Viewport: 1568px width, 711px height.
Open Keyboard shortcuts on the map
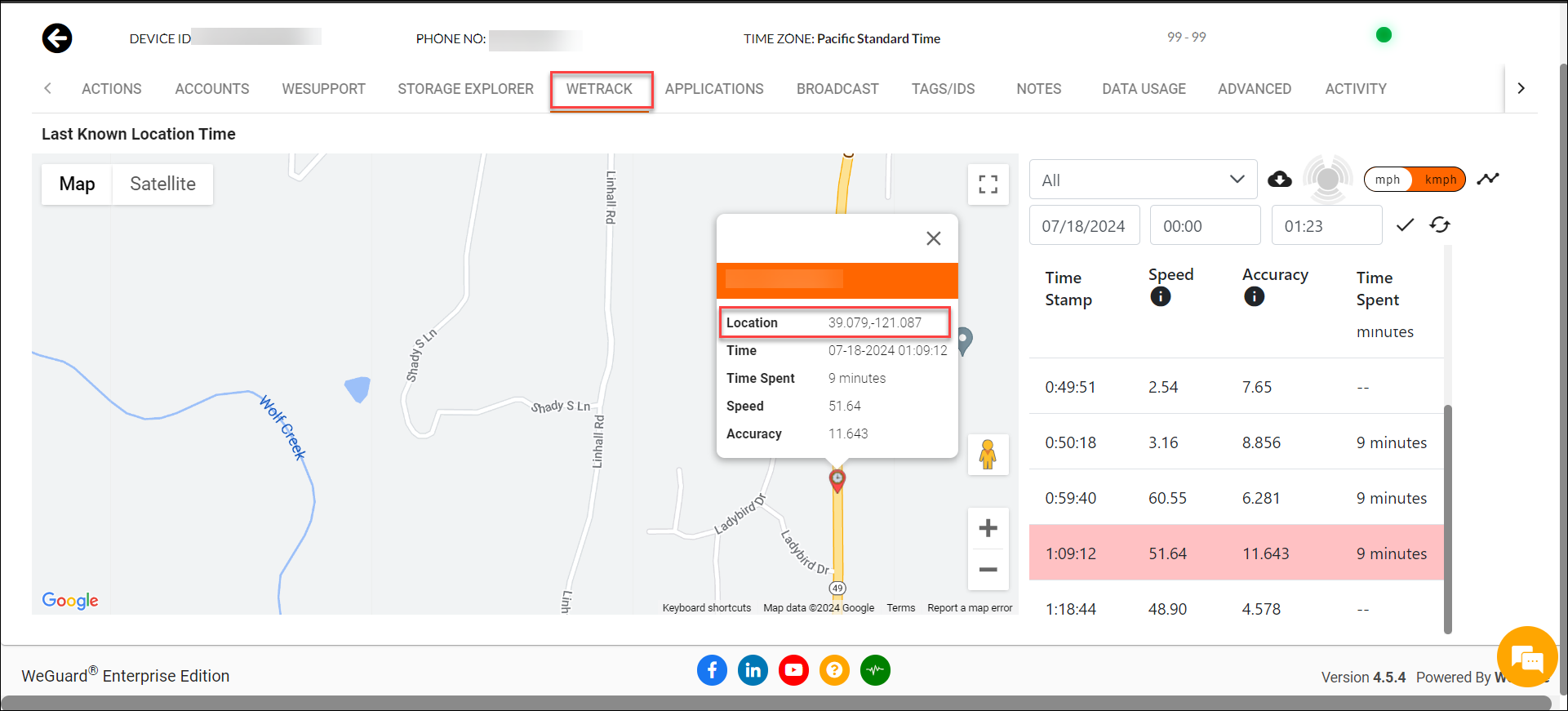707,608
